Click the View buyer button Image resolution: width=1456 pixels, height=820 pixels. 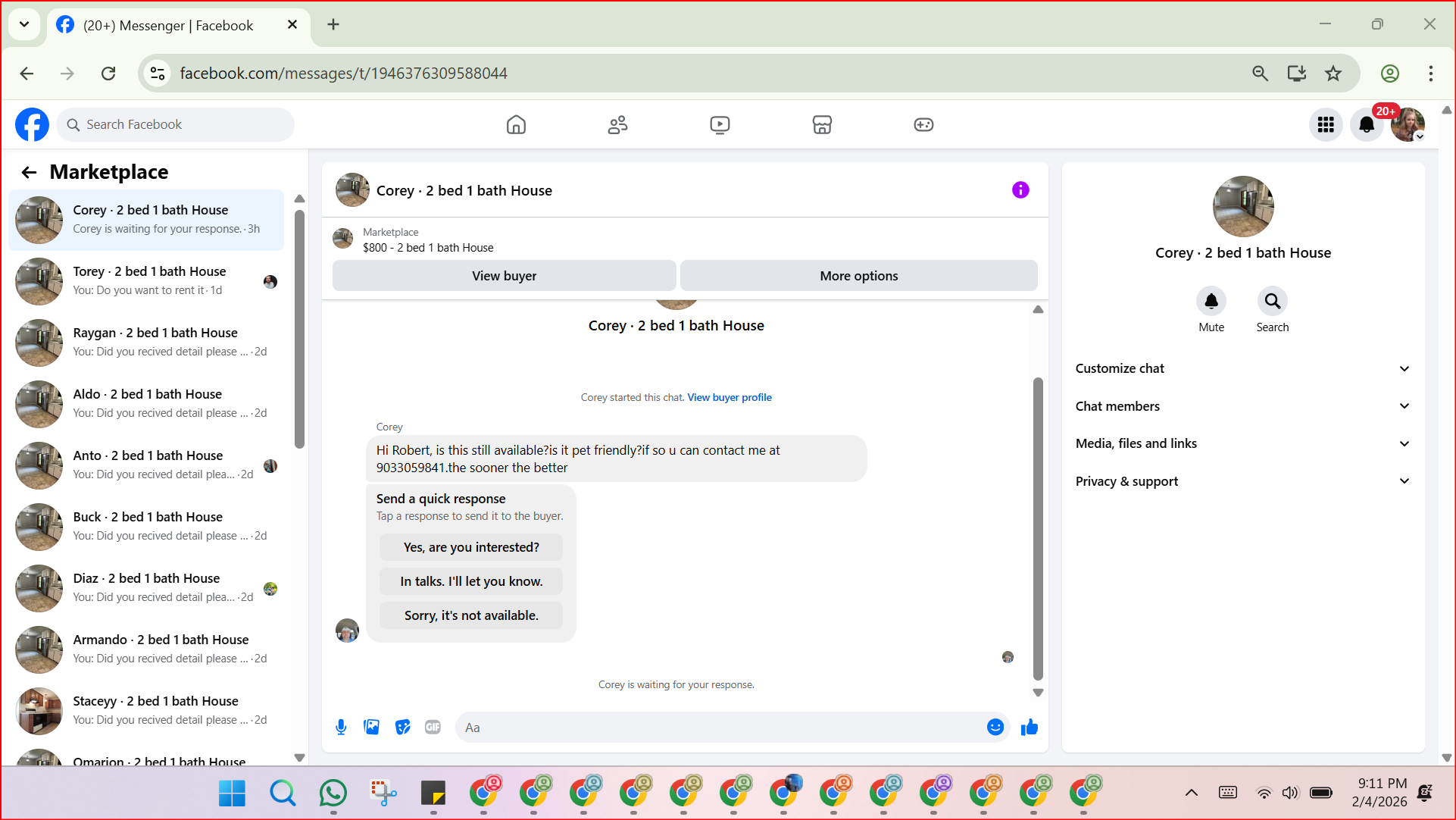tap(504, 276)
